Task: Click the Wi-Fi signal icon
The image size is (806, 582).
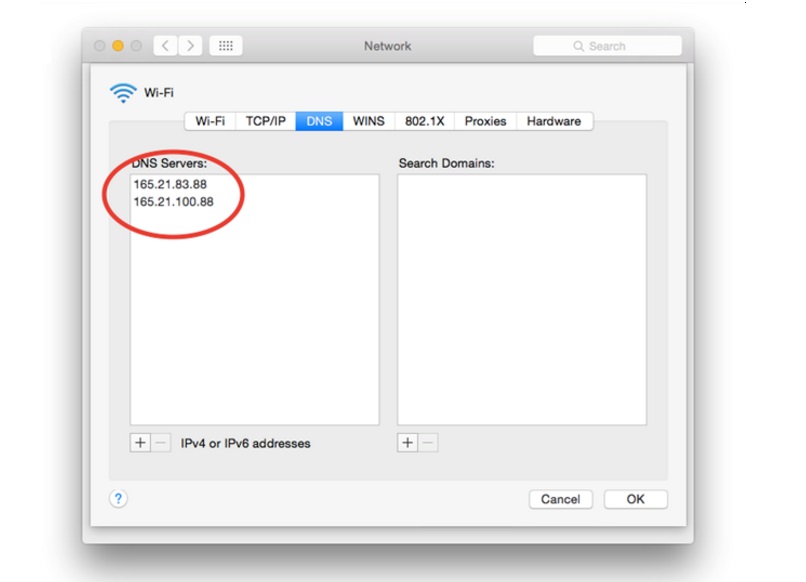Action: [x=123, y=93]
